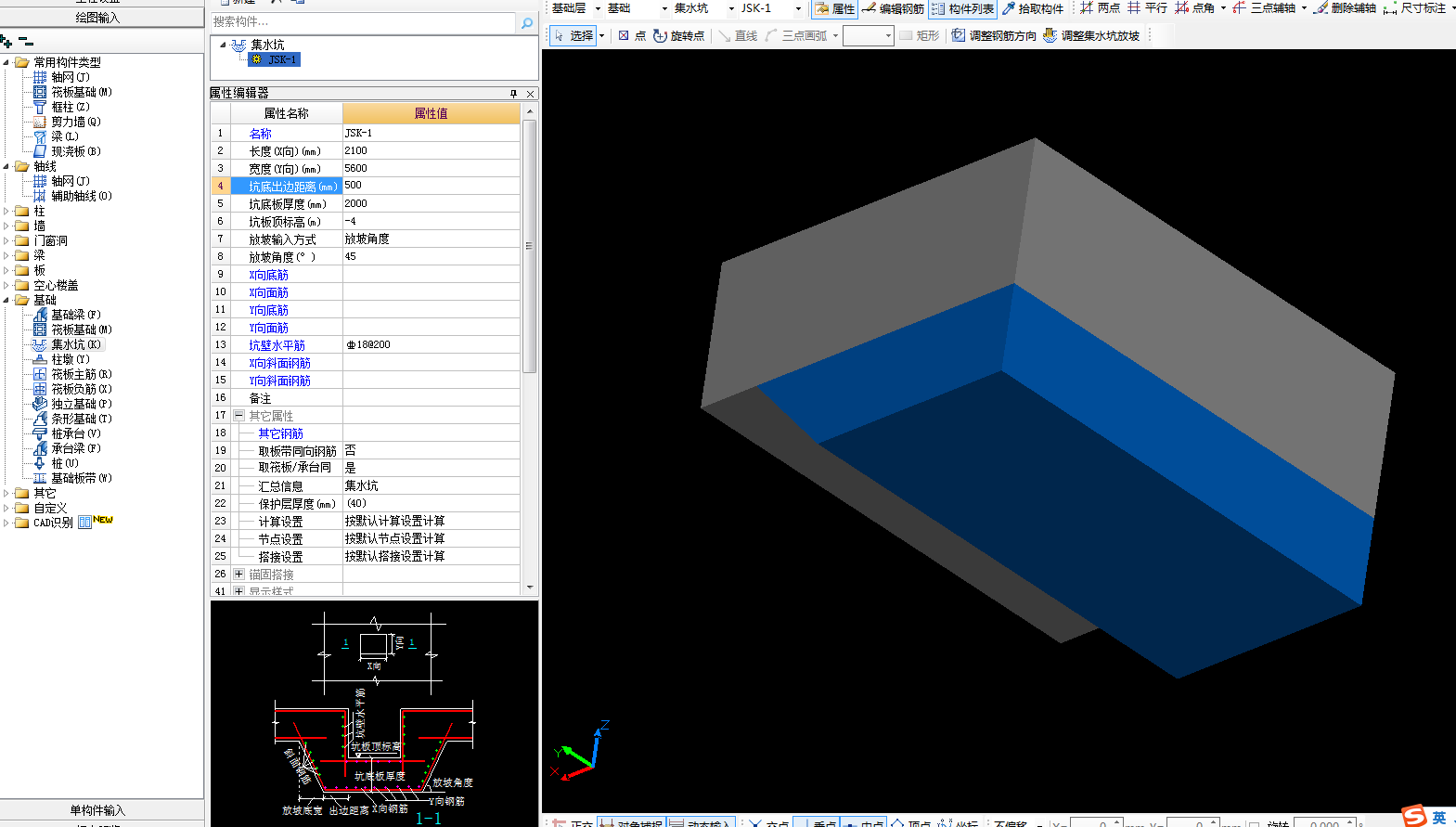Viewport: 1456px width, 827px height.
Task: Edit the 长度(X向) value 2100
Action: point(431,150)
